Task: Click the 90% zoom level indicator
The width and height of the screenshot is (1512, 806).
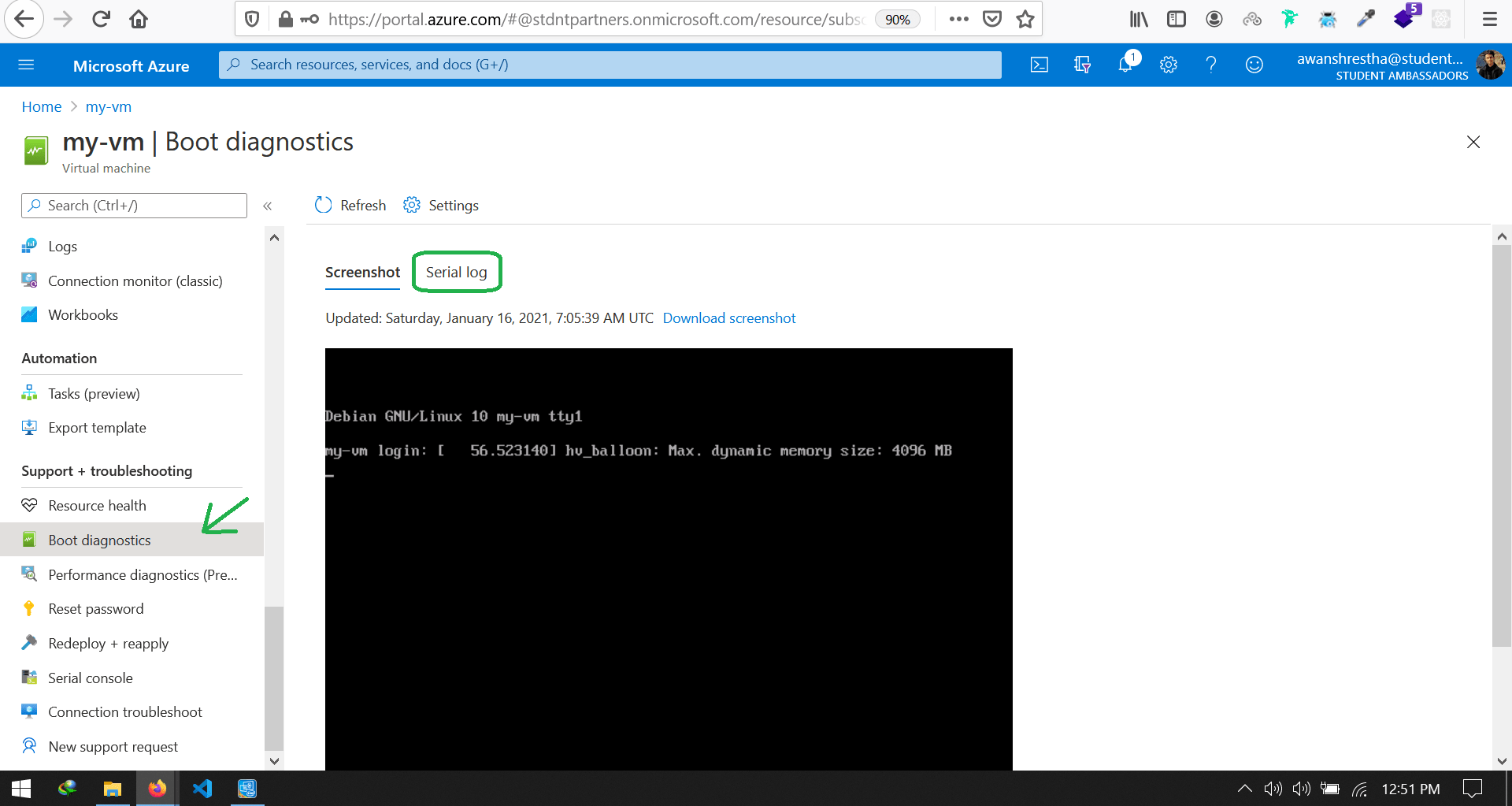Action: tap(898, 20)
